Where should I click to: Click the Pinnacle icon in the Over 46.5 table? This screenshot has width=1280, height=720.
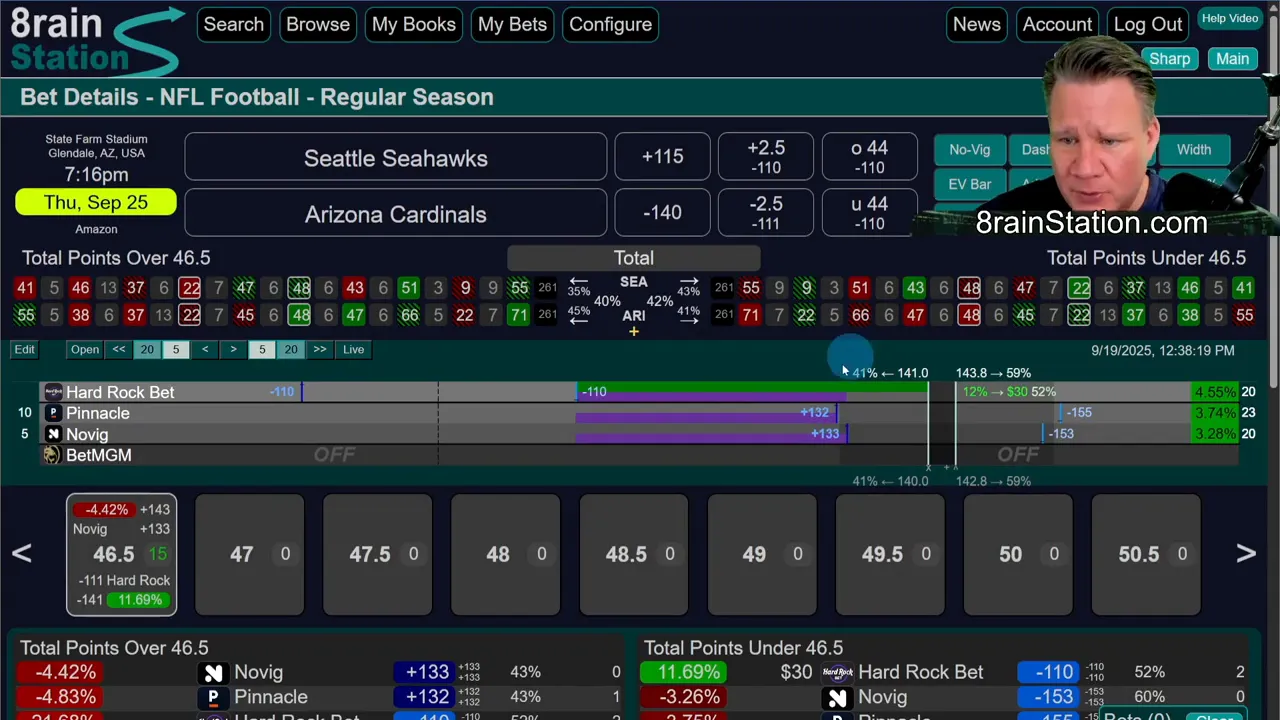tap(212, 697)
